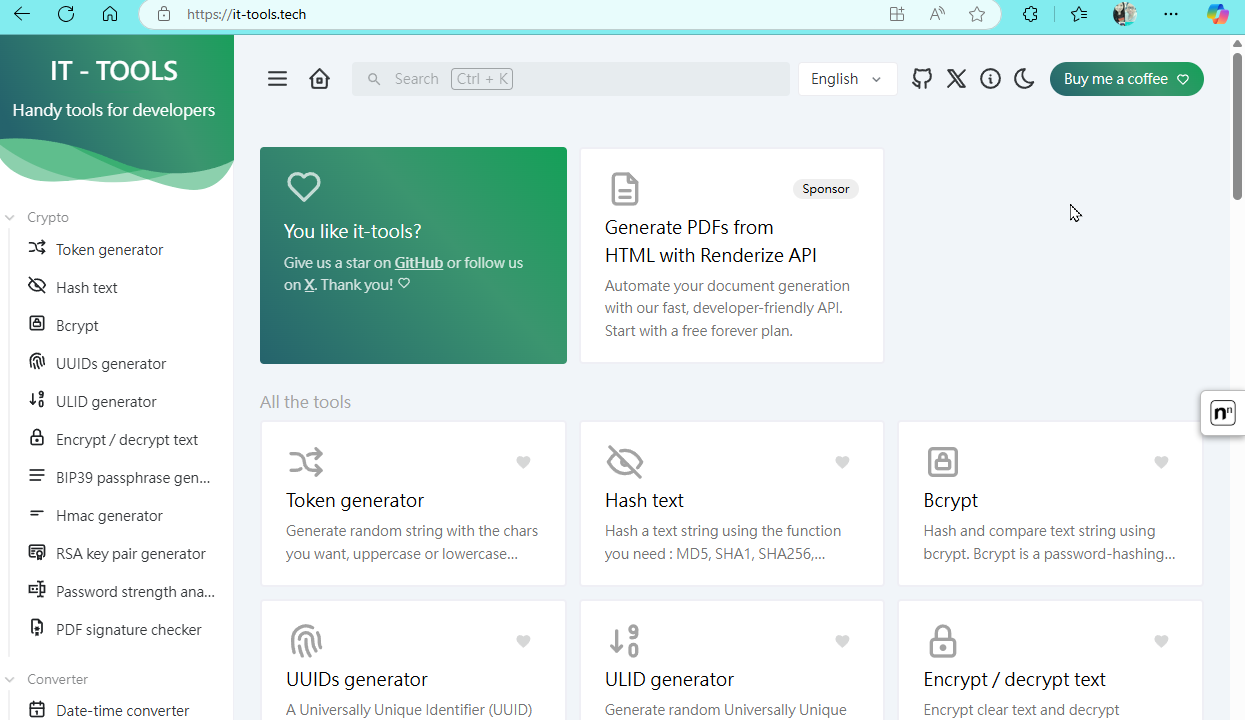Favorite the Token generator card heart
1245x720 pixels.
tap(523, 462)
